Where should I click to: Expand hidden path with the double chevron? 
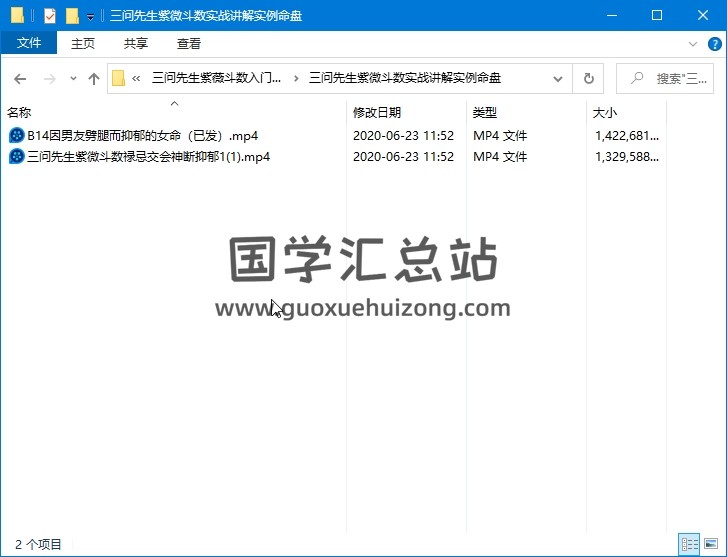[x=136, y=78]
